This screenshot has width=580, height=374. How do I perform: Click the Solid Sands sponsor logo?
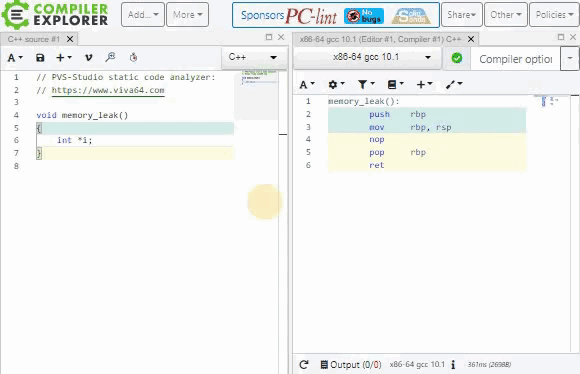[411, 16]
